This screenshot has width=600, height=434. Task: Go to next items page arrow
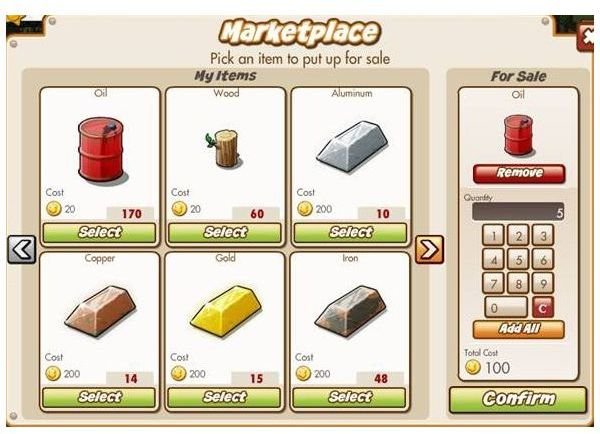click(429, 250)
